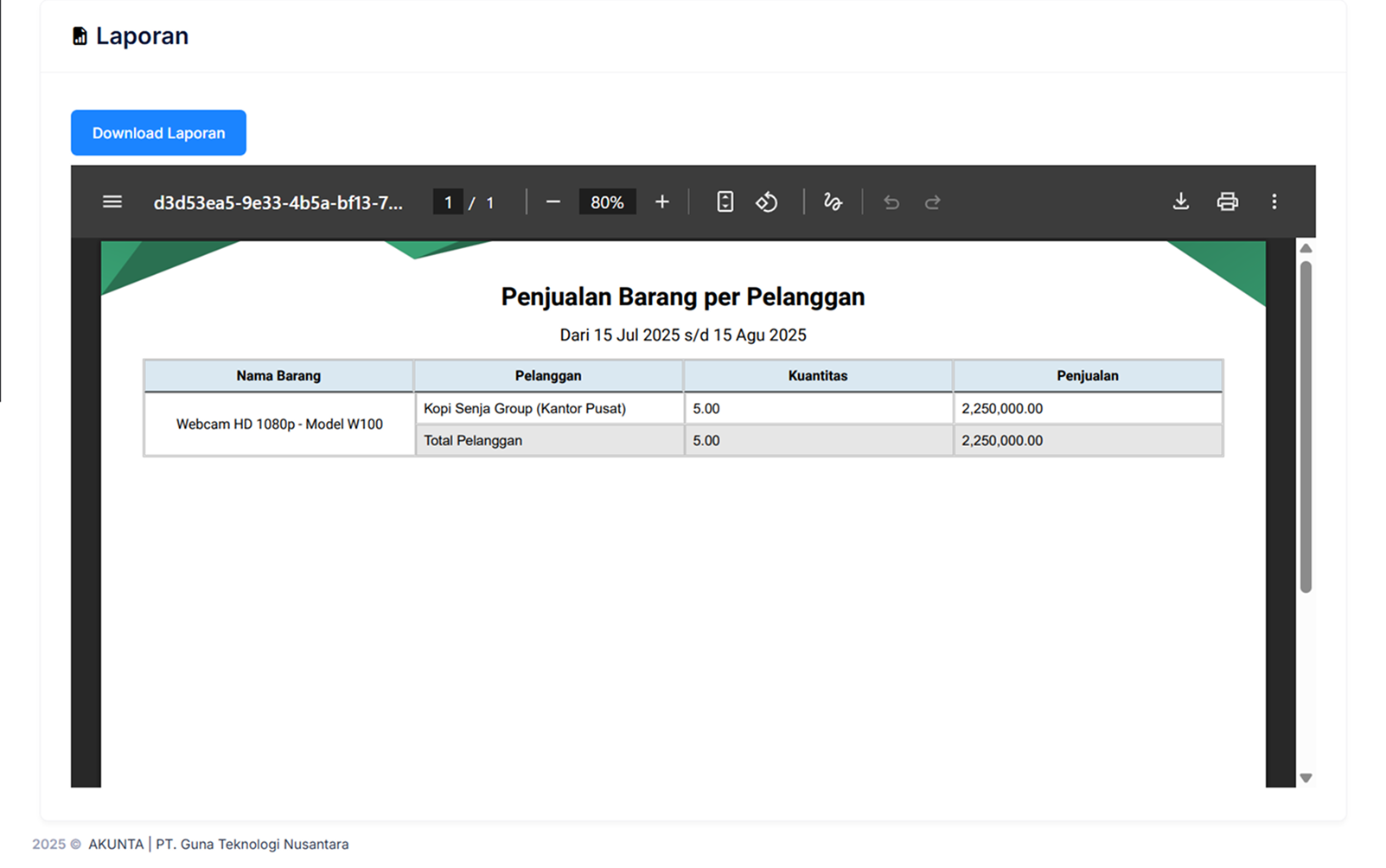This screenshot has height=868, width=1386.
Task: Click the document icon beside Laporan heading
Action: [x=79, y=35]
